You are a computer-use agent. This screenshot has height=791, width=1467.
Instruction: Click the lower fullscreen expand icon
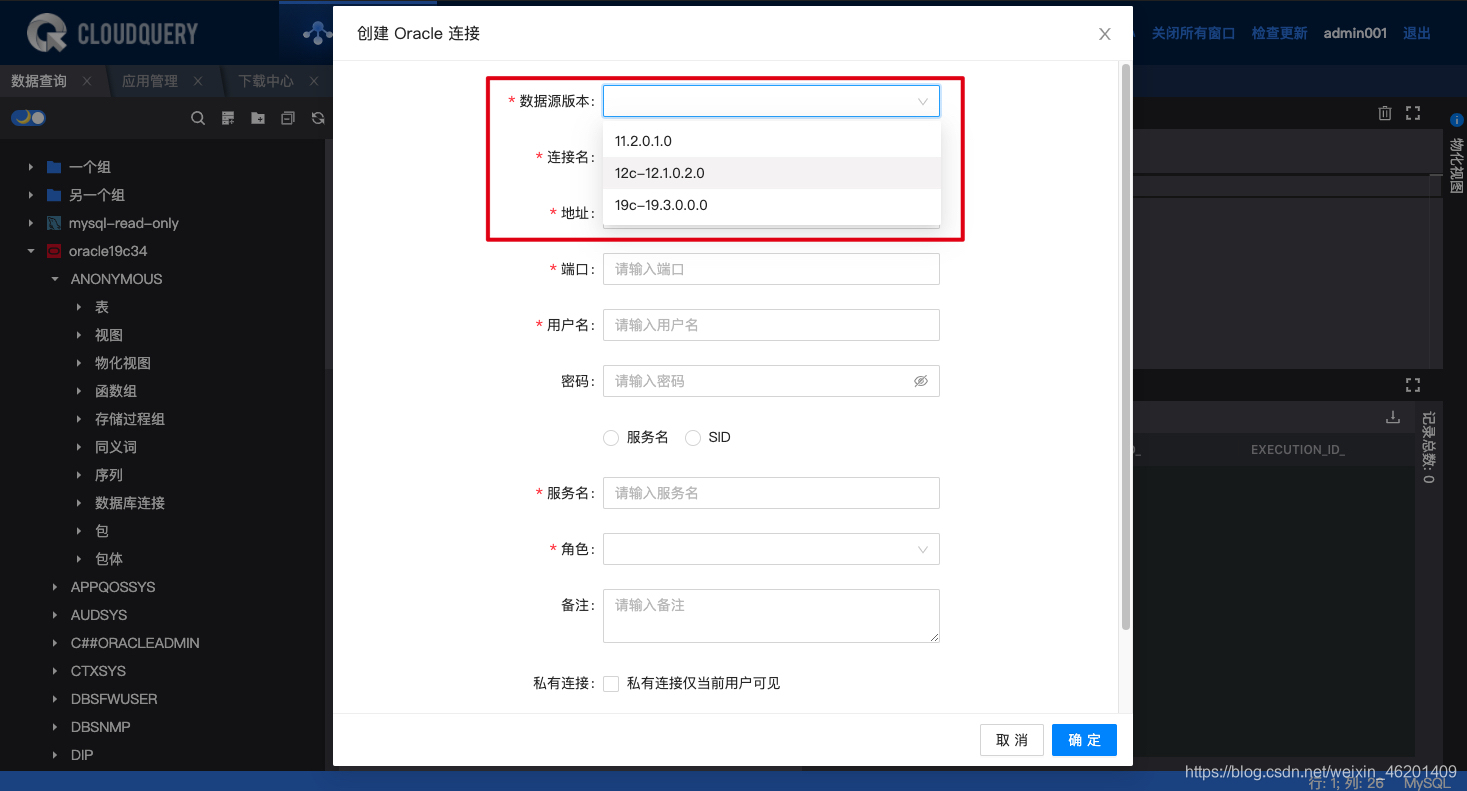pyautogui.click(x=1413, y=384)
